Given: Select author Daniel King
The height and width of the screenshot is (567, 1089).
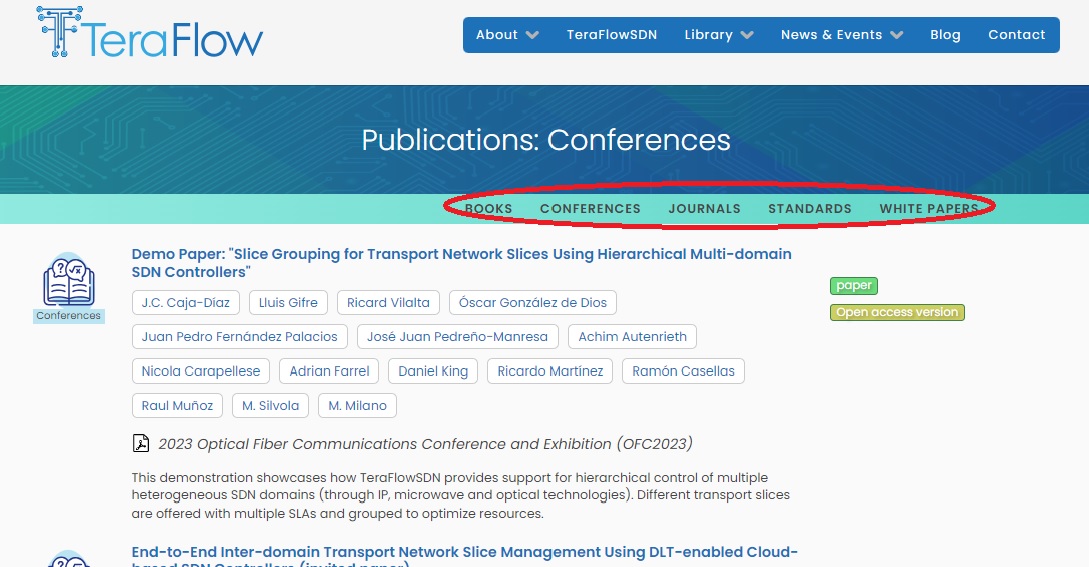Looking at the screenshot, I should tap(433, 371).
